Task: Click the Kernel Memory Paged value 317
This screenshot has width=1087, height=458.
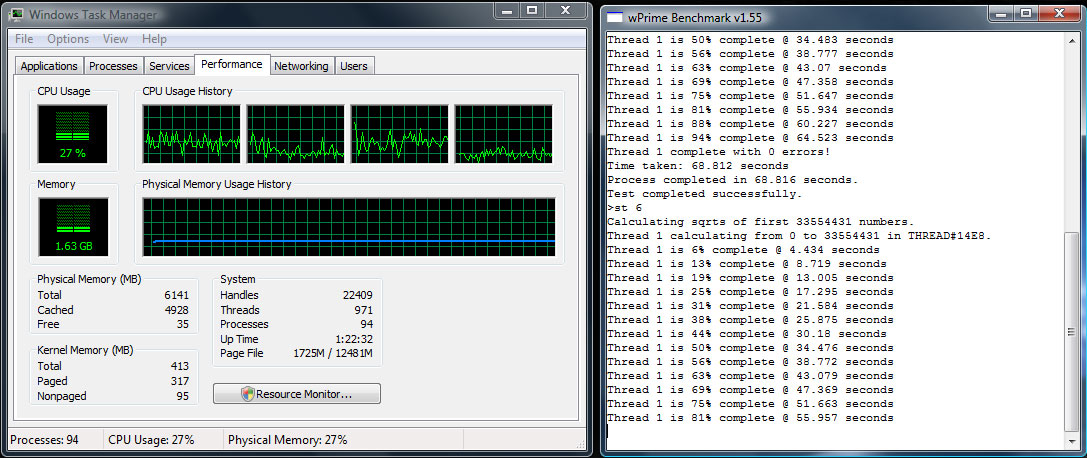Action: click(180, 381)
